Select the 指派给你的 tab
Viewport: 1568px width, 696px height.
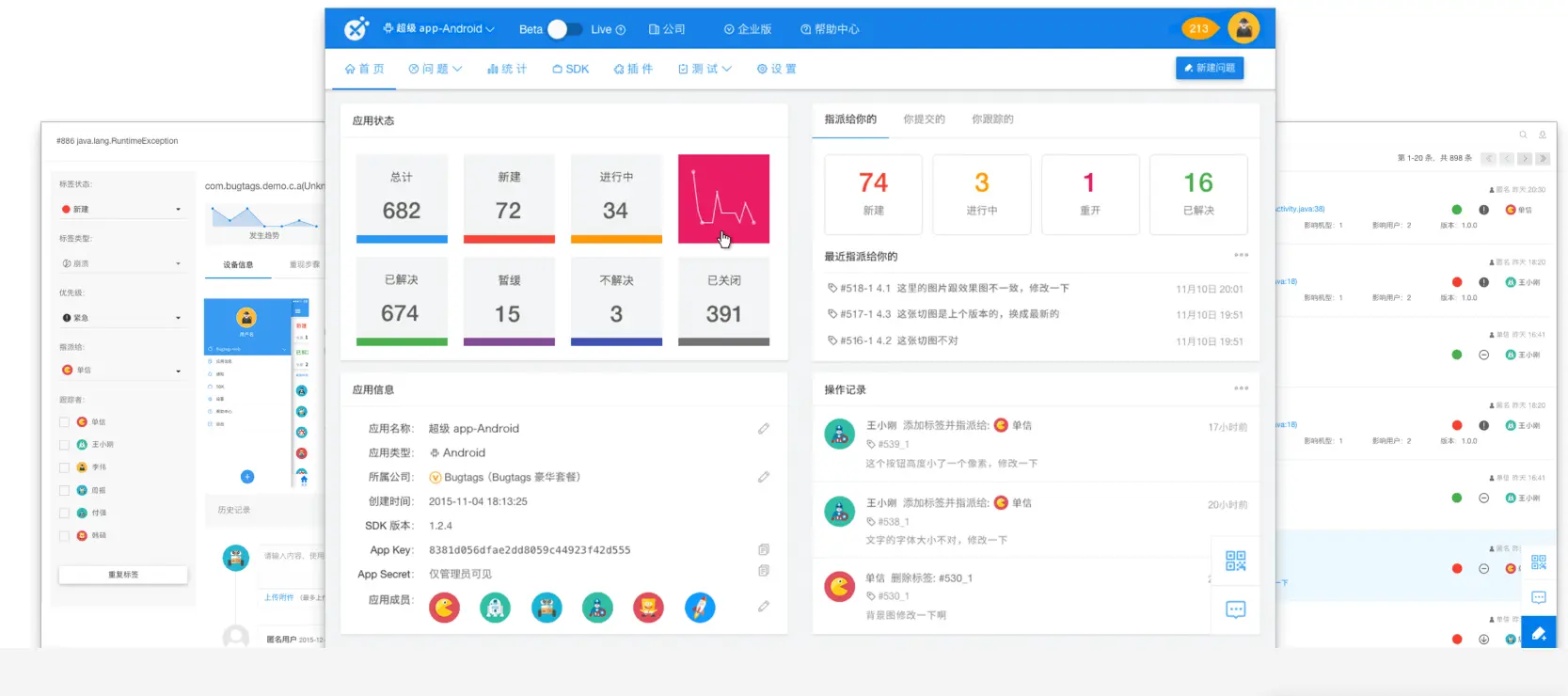click(850, 119)
